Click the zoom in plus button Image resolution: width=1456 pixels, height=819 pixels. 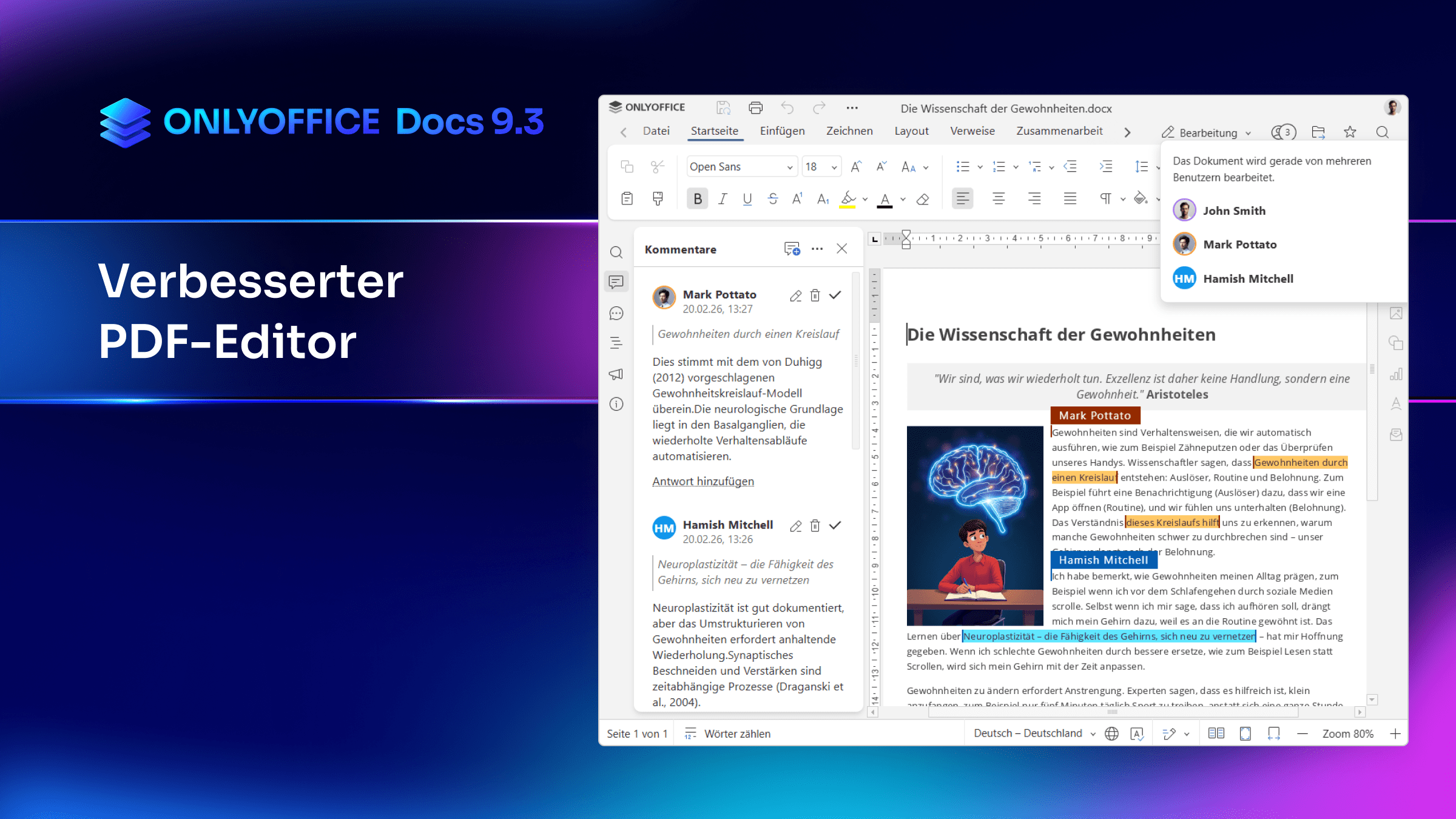point(1395,733)
